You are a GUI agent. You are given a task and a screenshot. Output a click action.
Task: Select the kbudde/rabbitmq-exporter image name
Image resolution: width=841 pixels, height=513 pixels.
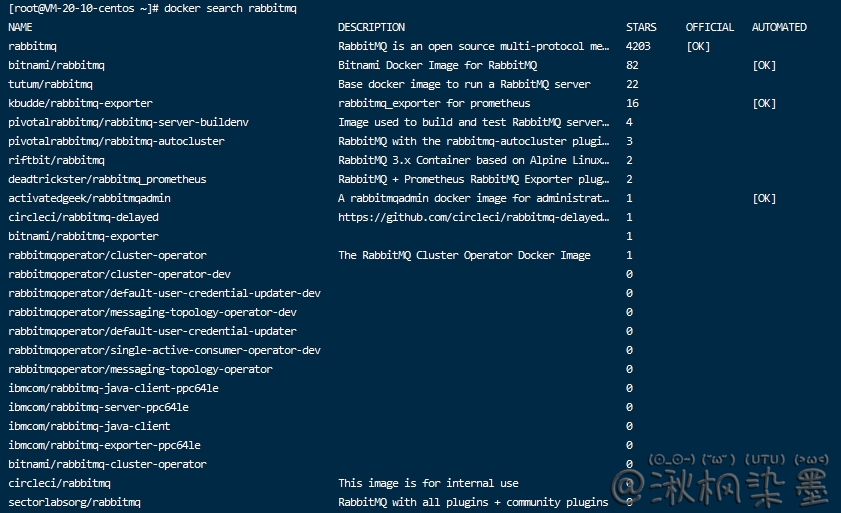(x=80, y=103)
